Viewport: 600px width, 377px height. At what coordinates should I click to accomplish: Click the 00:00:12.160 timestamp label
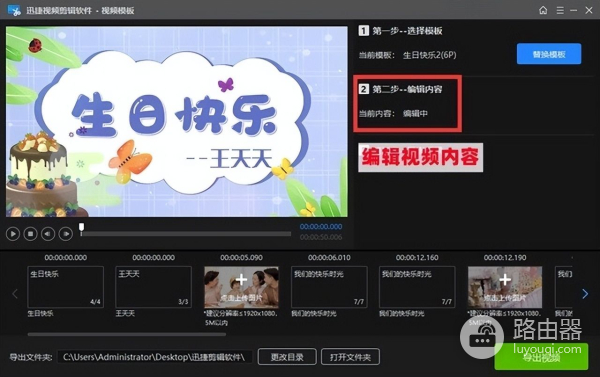417,258
